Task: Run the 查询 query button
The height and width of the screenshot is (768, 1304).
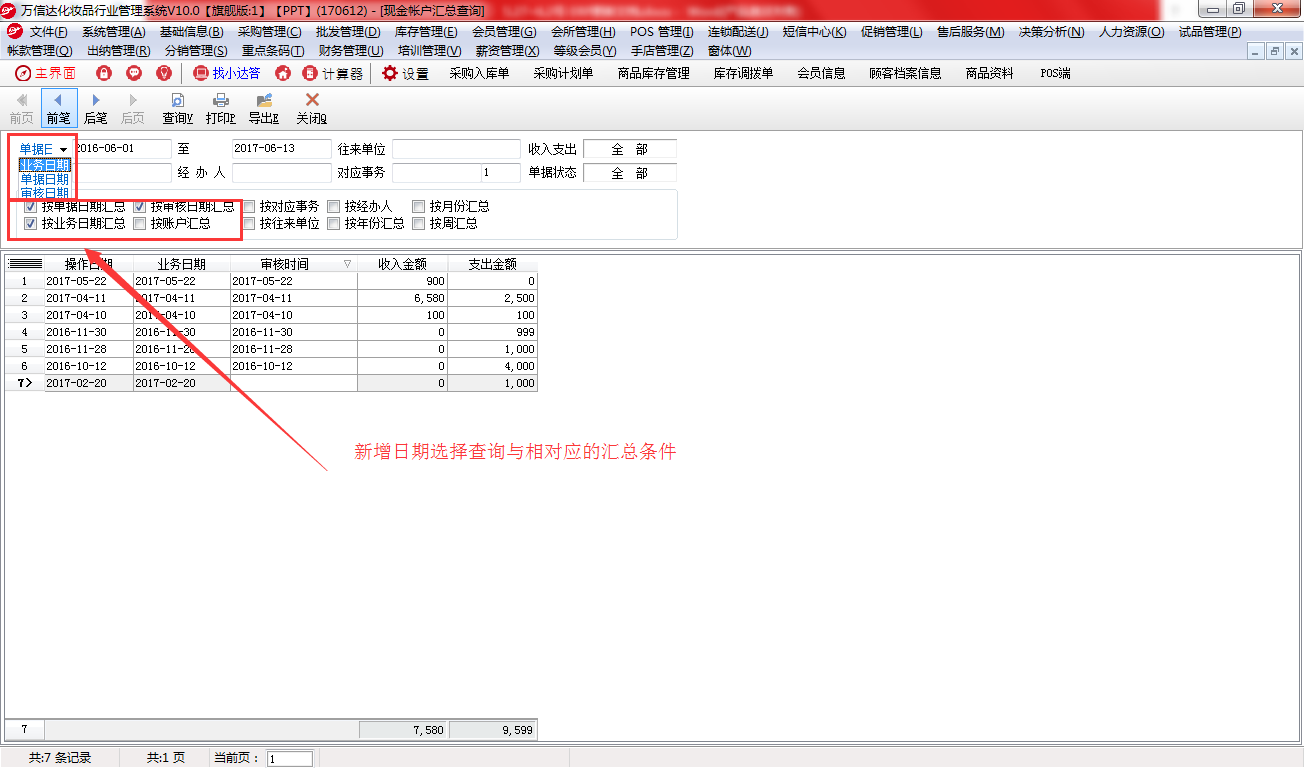Action: (177, 108)
